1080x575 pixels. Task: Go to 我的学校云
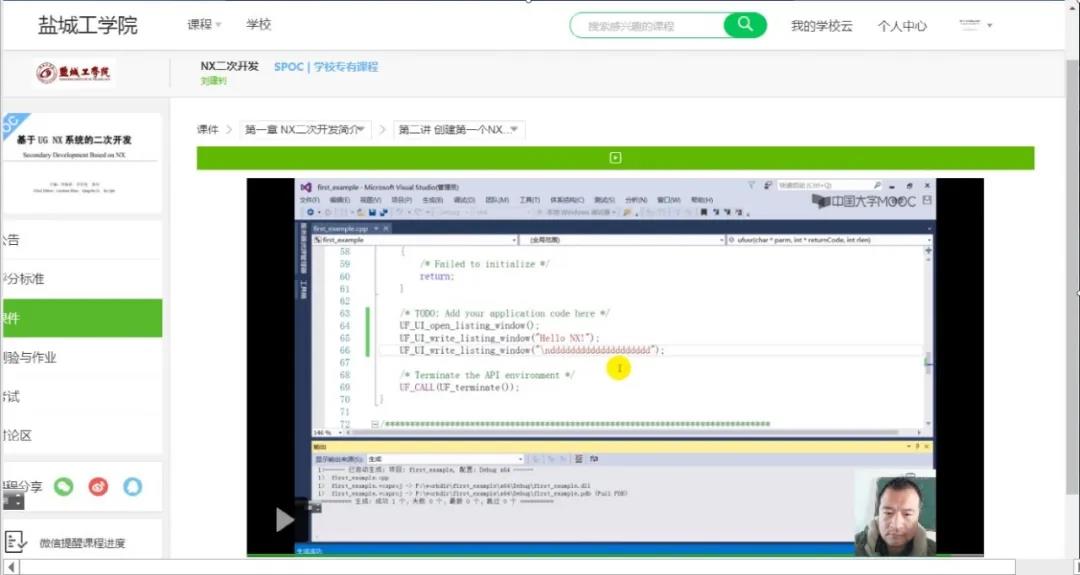pyautogui.click(x=821, y=26)
